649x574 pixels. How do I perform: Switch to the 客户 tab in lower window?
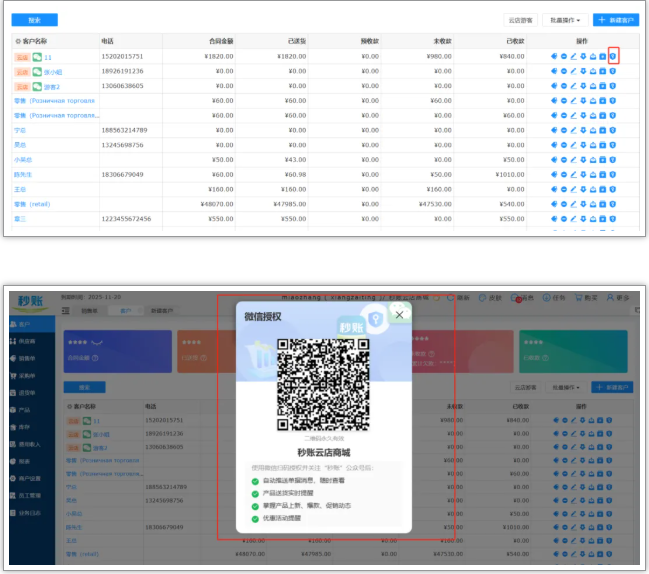(125, 311)
